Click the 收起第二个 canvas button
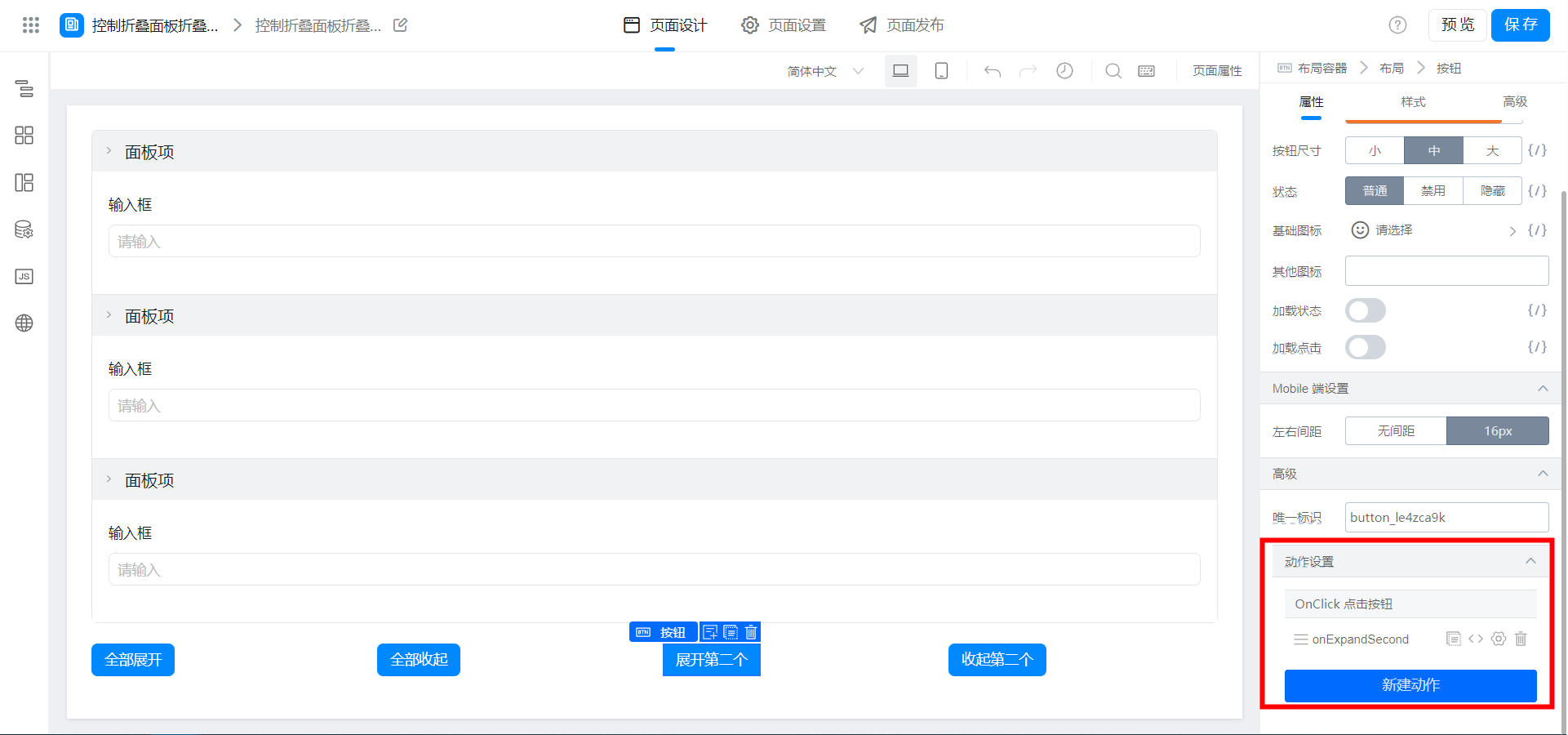This screenshot has width=1568, height=735. click(997, 660)
